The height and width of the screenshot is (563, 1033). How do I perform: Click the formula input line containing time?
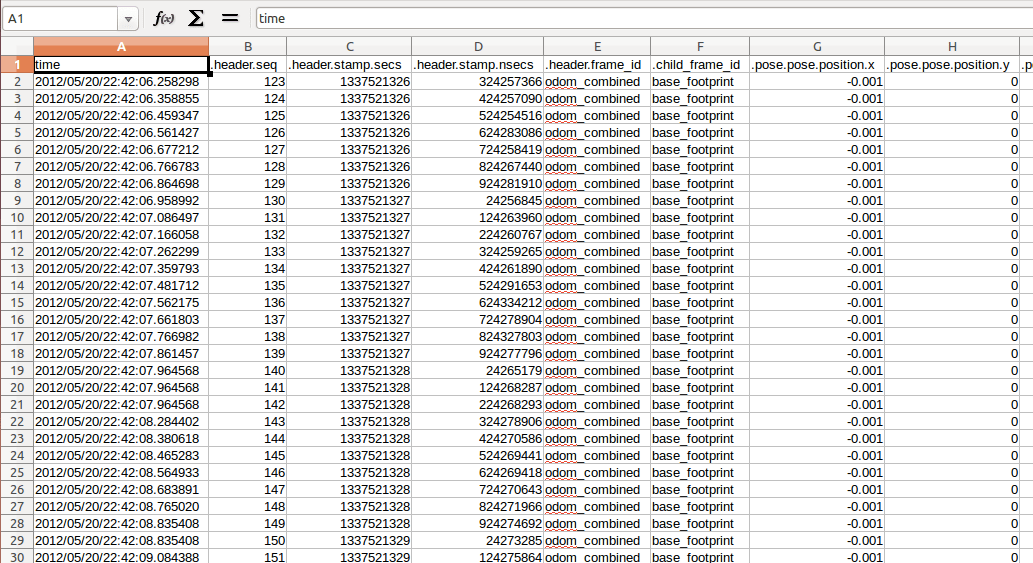pyautogui.click(x=644, y=18)
